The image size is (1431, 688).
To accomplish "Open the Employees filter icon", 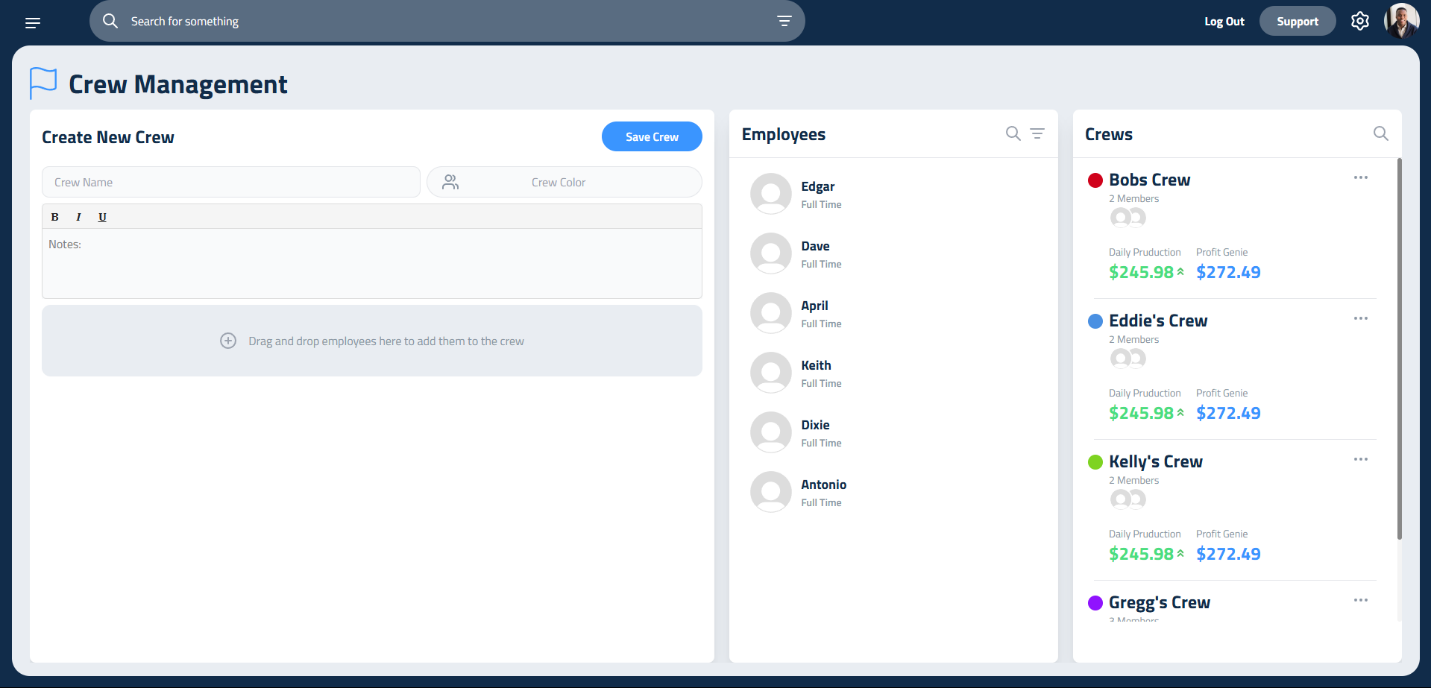I will [x=1038, y=134].
